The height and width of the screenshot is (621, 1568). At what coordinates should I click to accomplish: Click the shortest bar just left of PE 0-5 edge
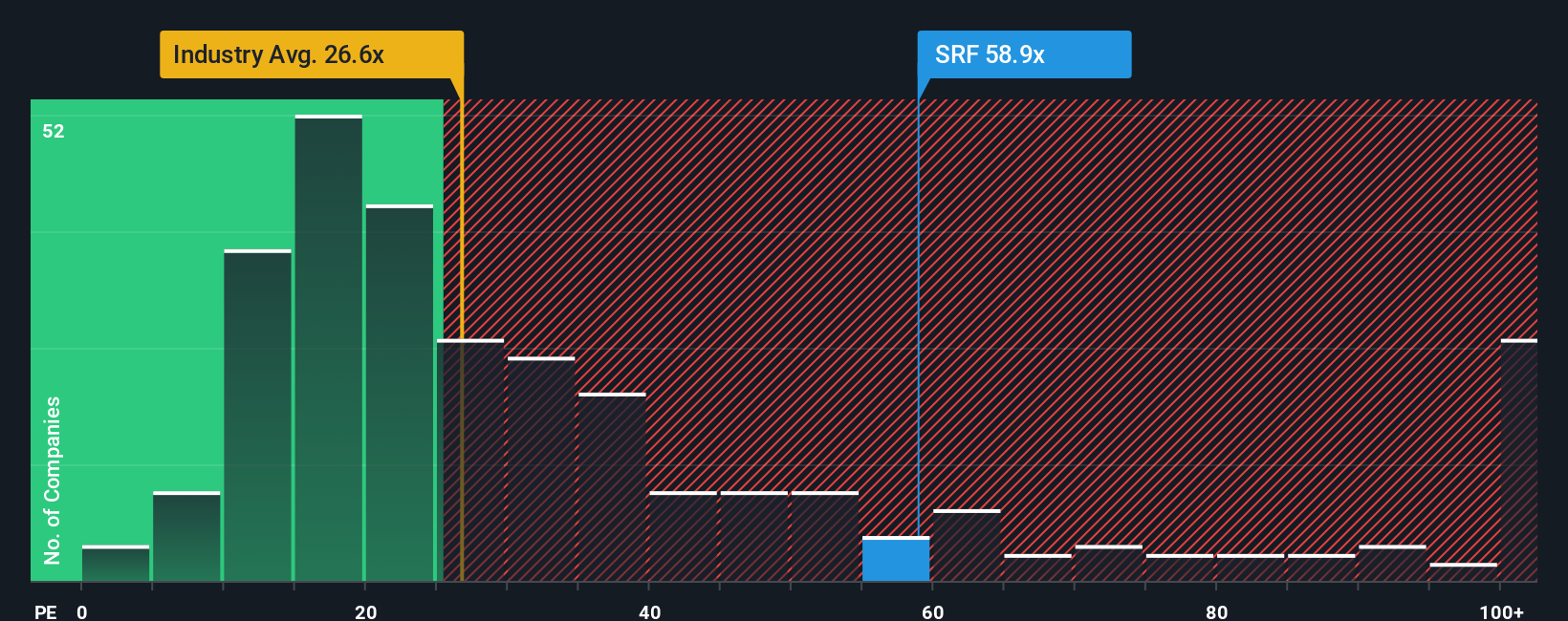(x=116, y=564)
